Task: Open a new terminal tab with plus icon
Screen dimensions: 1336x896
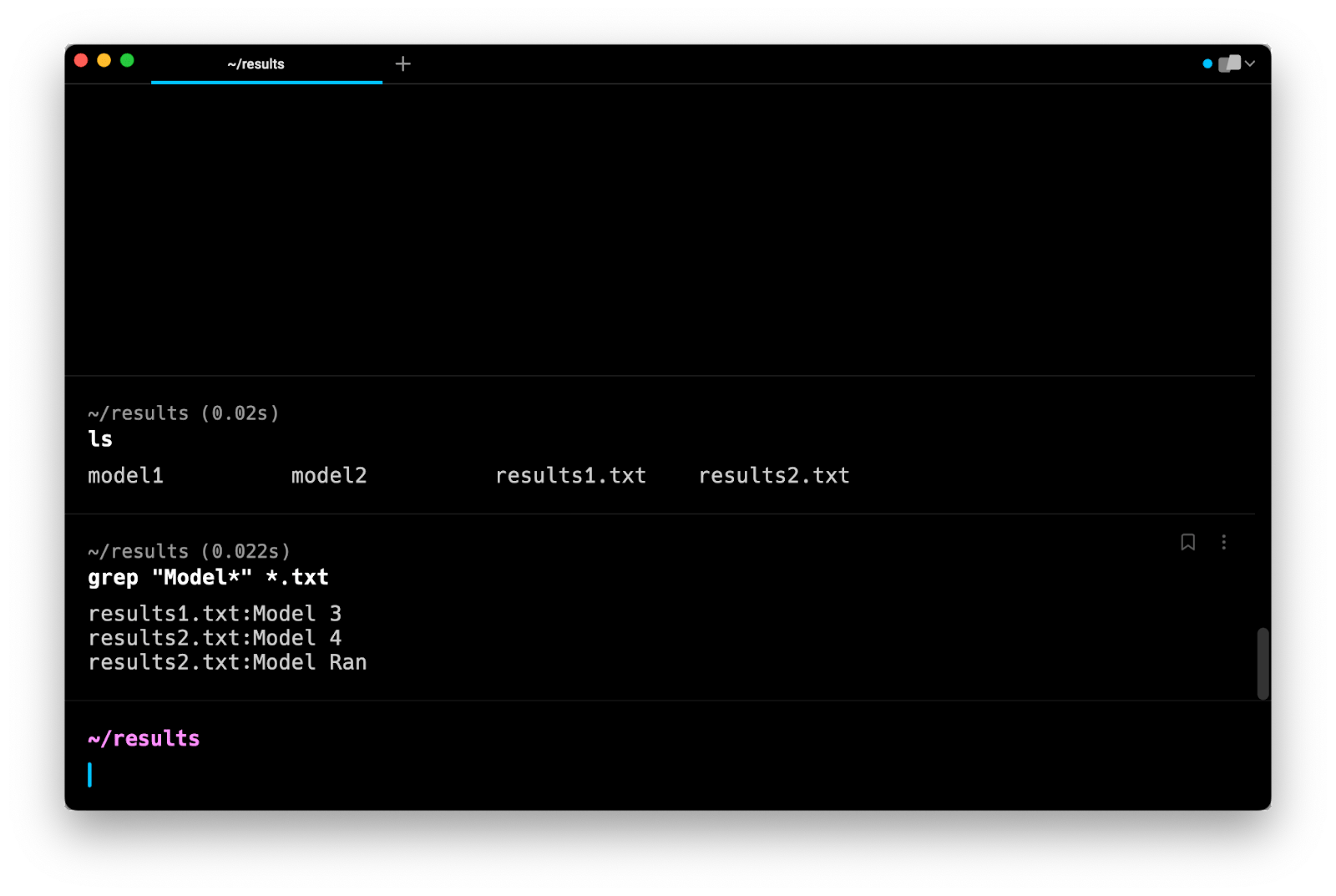Action: point(402,64)
